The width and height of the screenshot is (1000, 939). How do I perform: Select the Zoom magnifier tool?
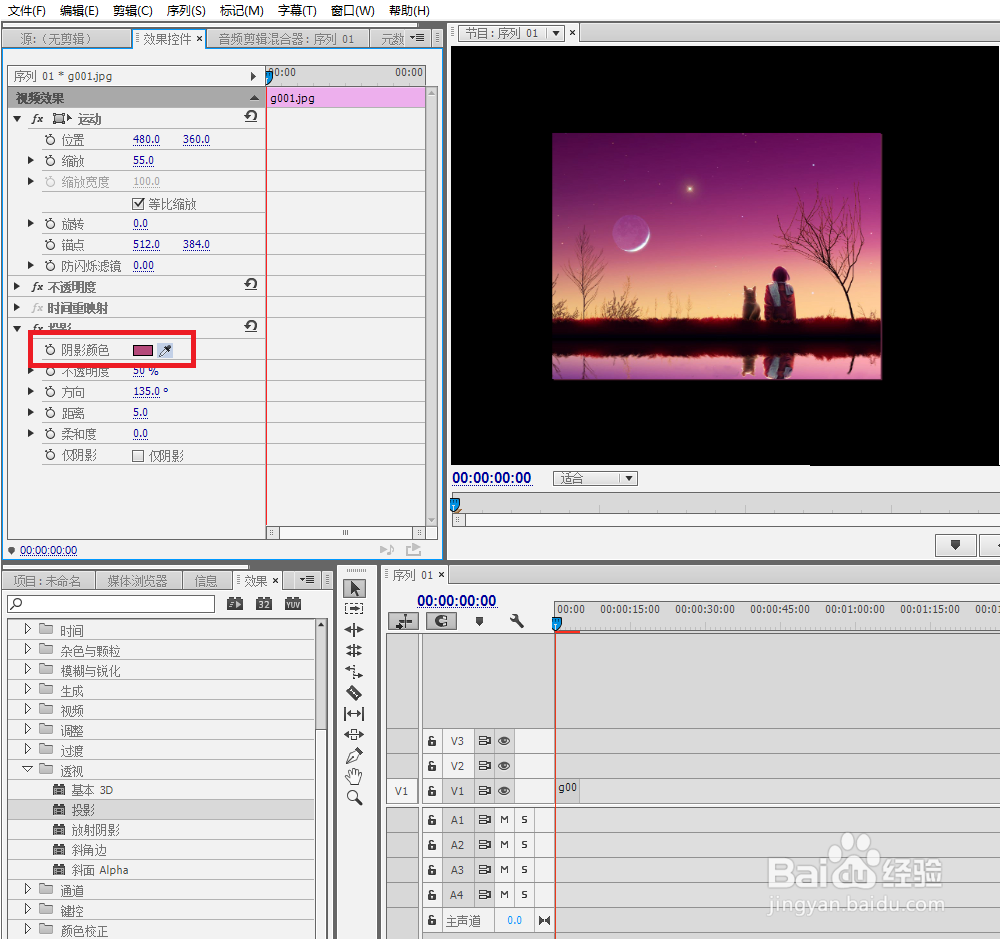pos(355,797)
